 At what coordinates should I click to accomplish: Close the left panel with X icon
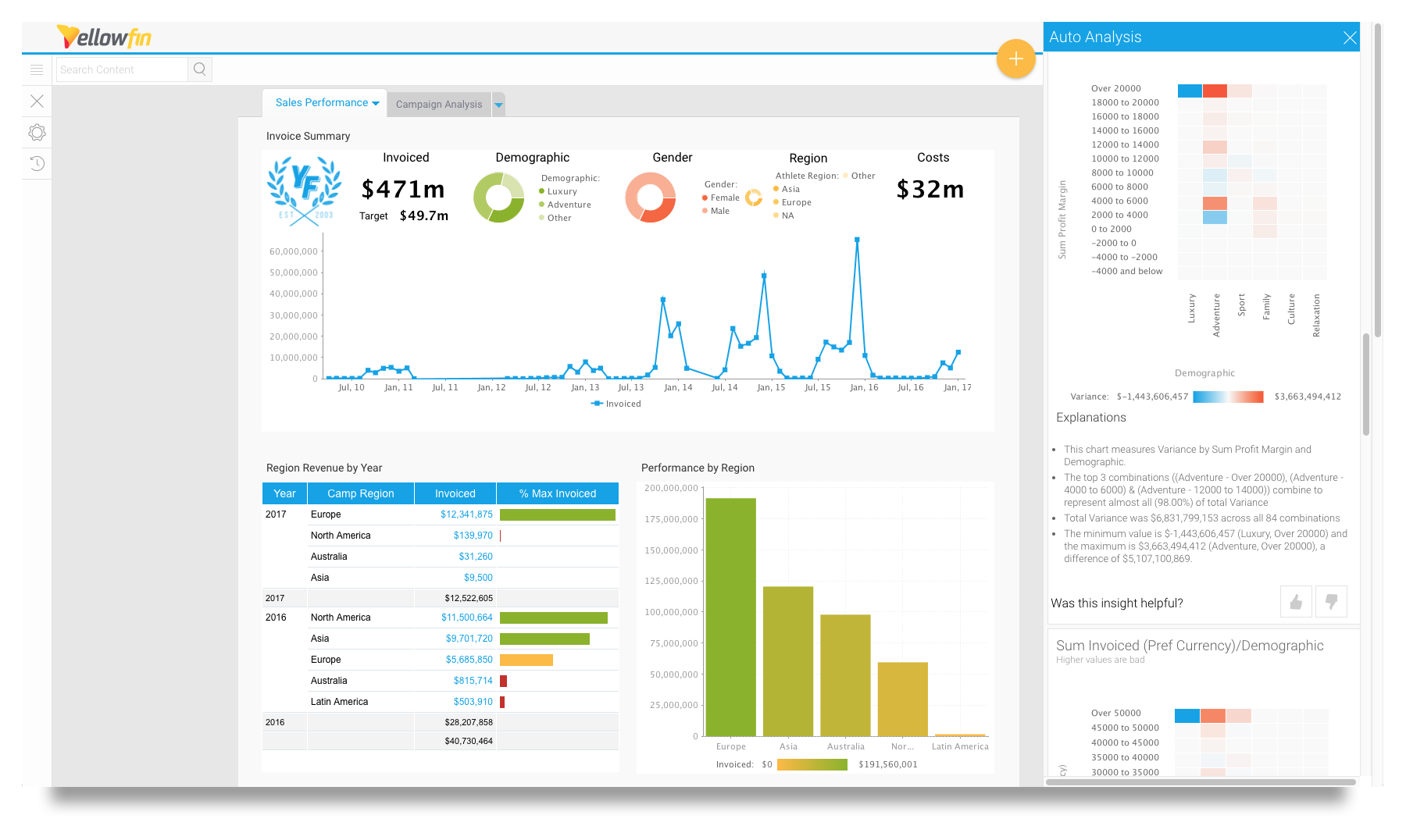click(37, 101)
